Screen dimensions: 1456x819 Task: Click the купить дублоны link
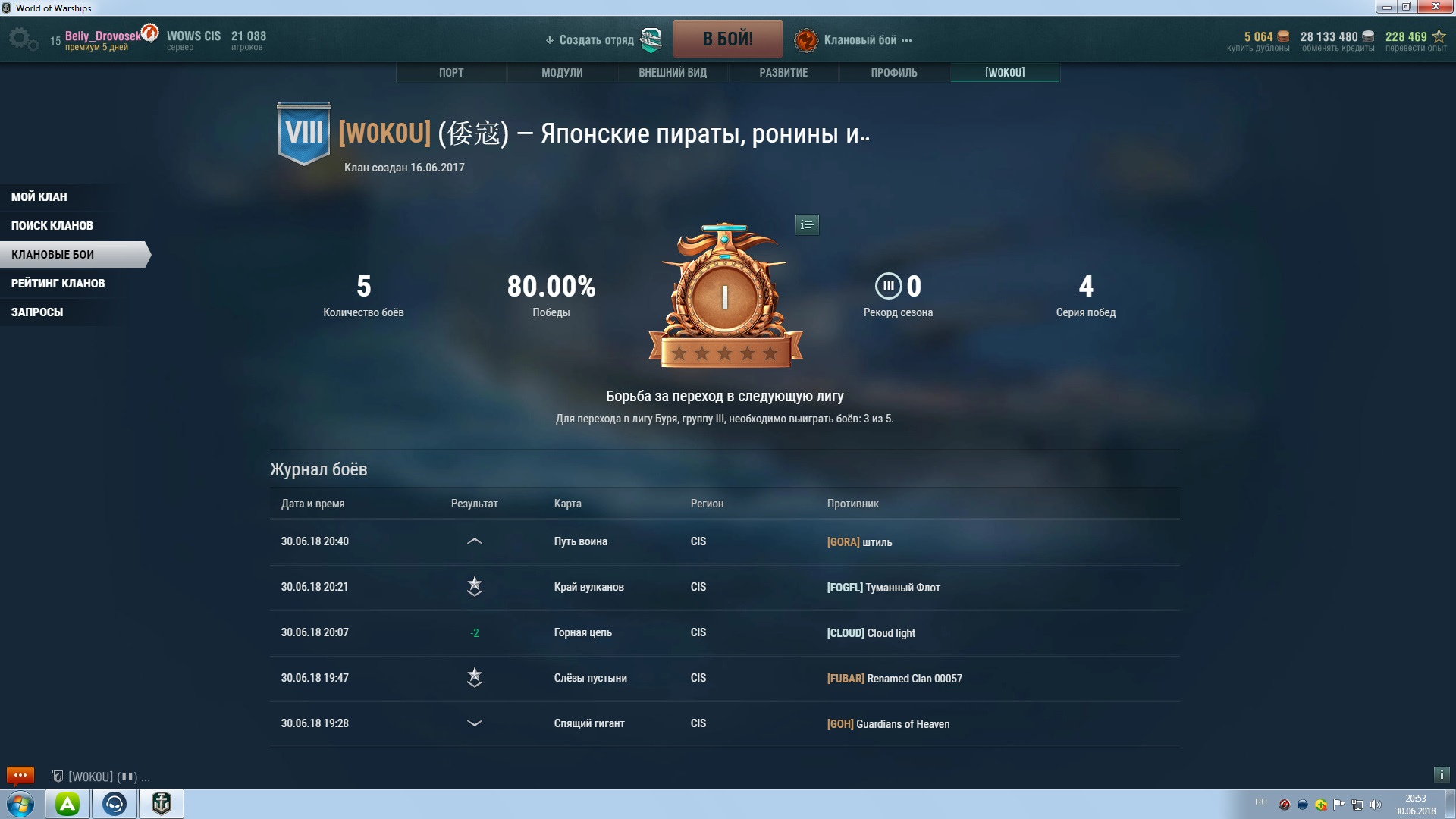pyautogui.click(x=1258, y=49)
